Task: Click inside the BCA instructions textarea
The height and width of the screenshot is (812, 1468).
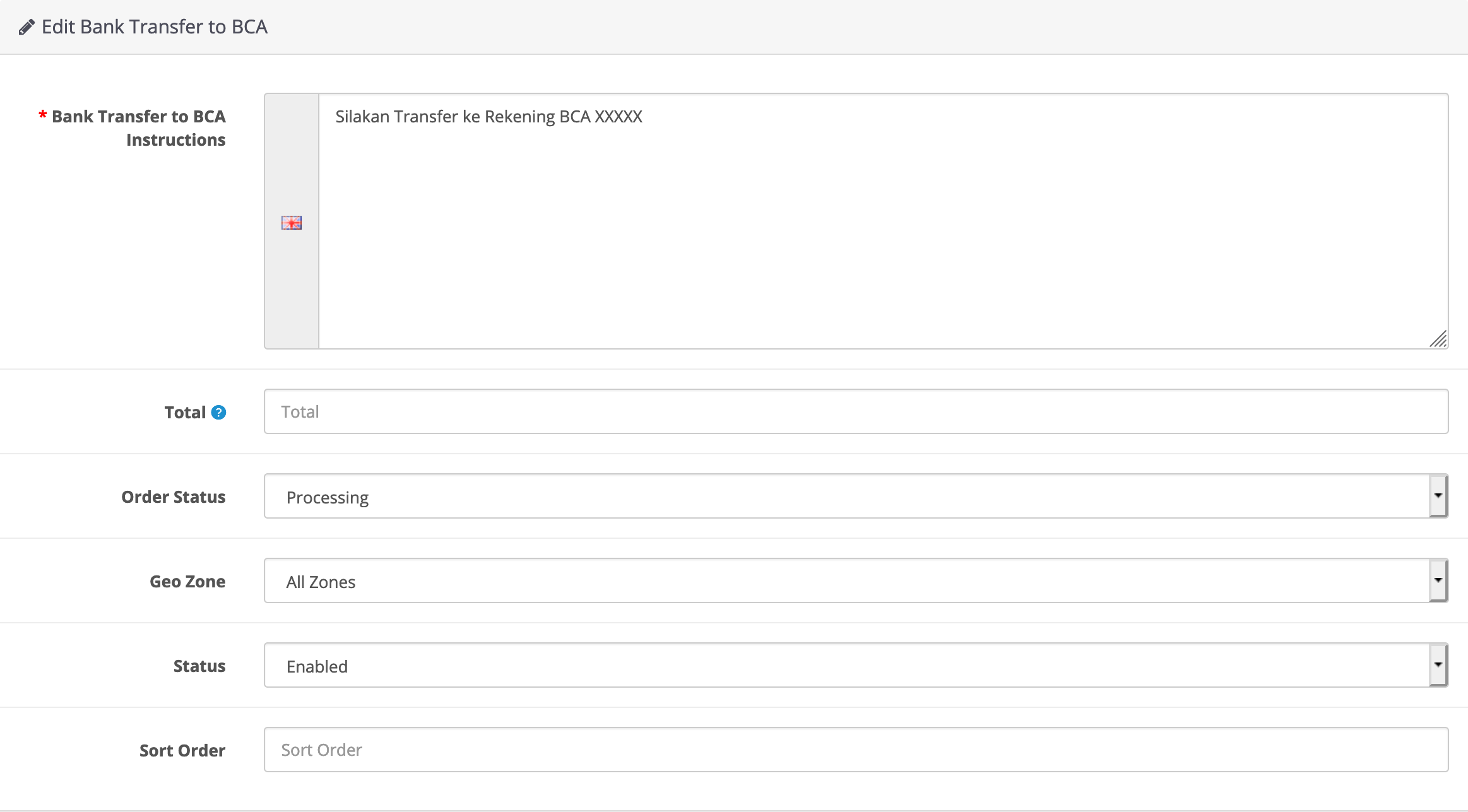Action: pos(883,221)
